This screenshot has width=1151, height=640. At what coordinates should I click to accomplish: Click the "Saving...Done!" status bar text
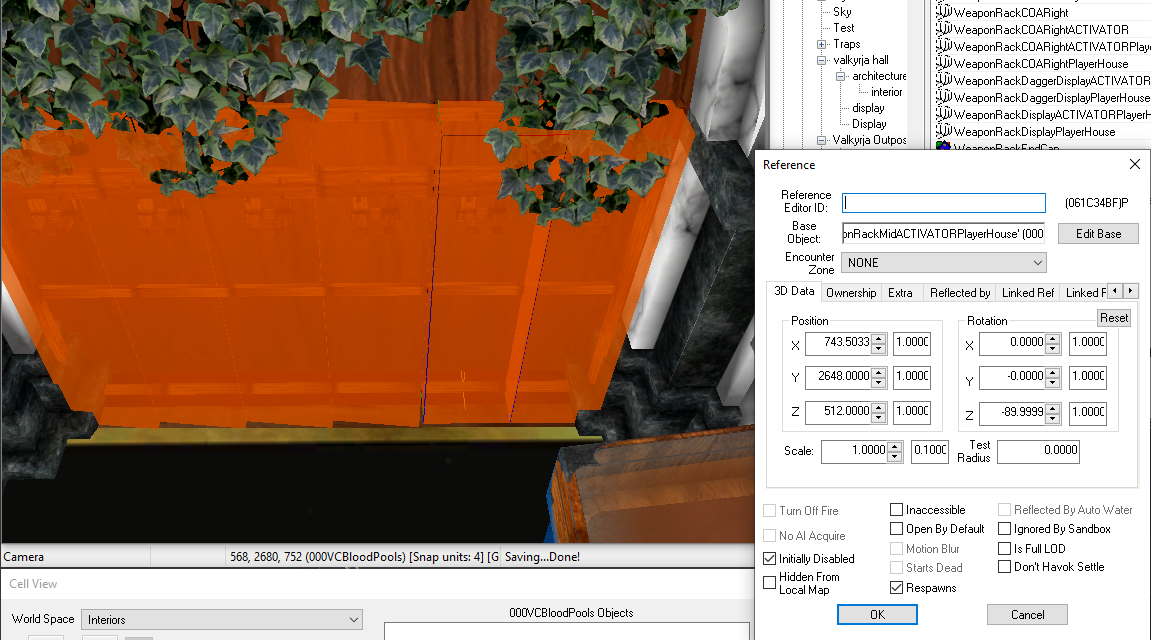[542, 557]
